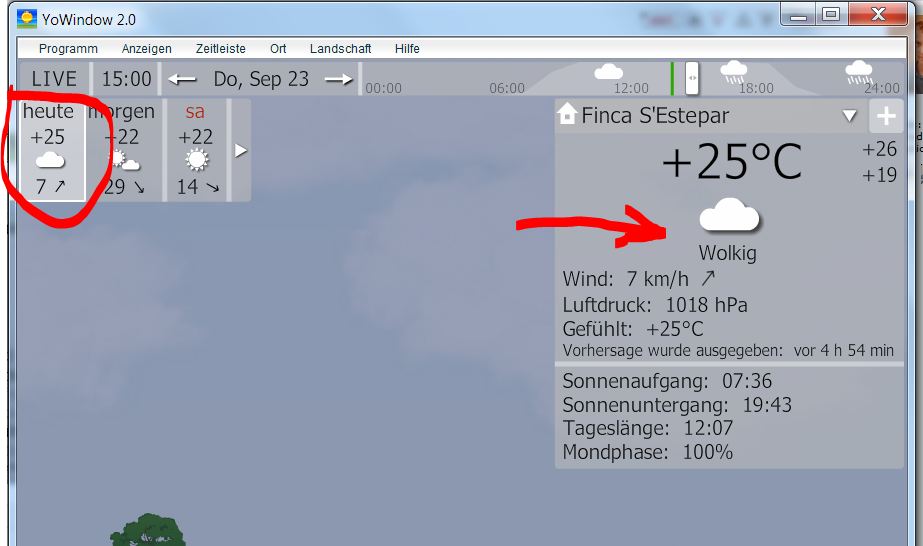The width and height of the screenshot is (923, 546).
Task: Click the cloud icon in the heute tile
Action: (x=50, y=160)
